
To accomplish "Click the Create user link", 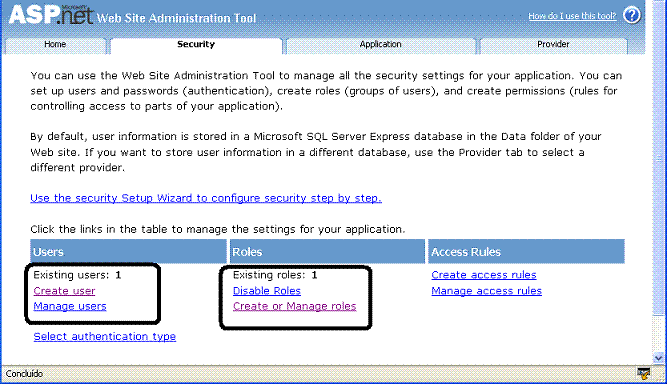I will point(64,291).
